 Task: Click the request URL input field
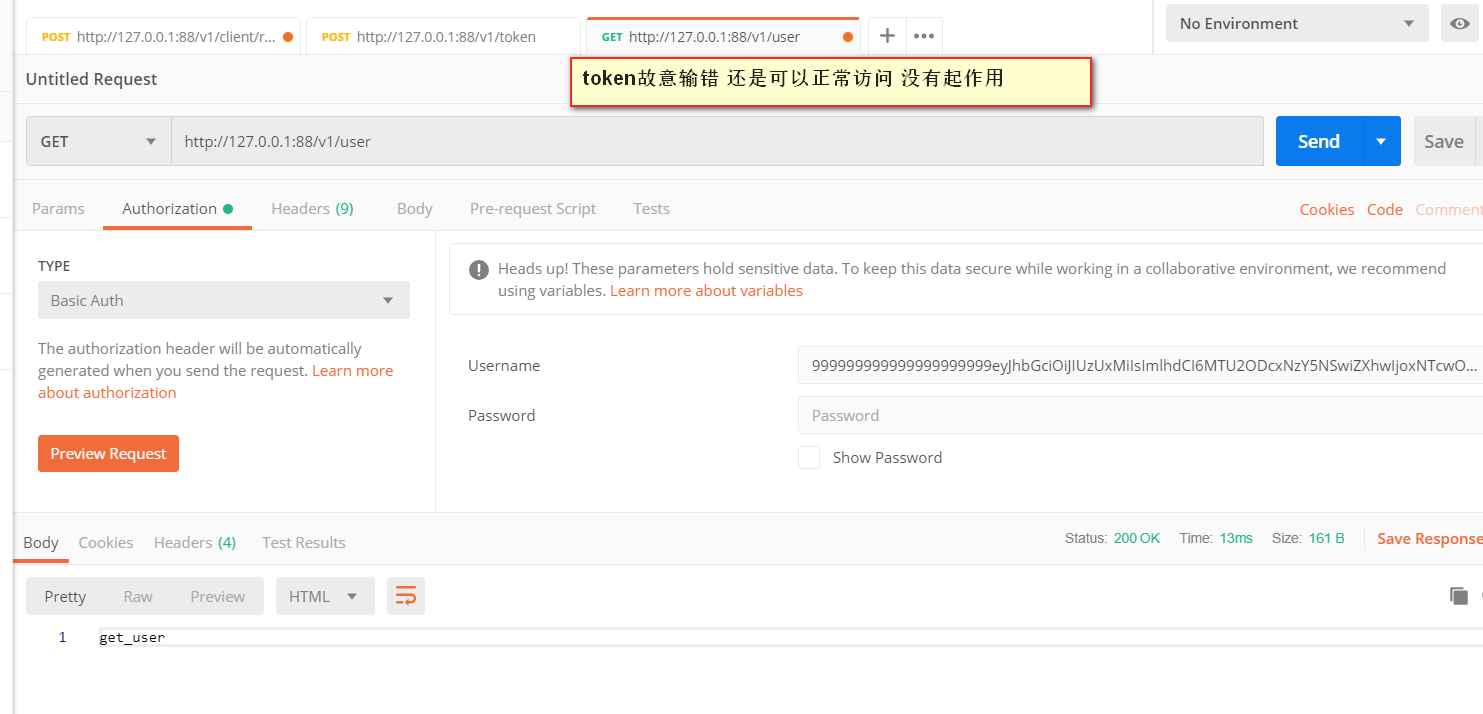717,141
